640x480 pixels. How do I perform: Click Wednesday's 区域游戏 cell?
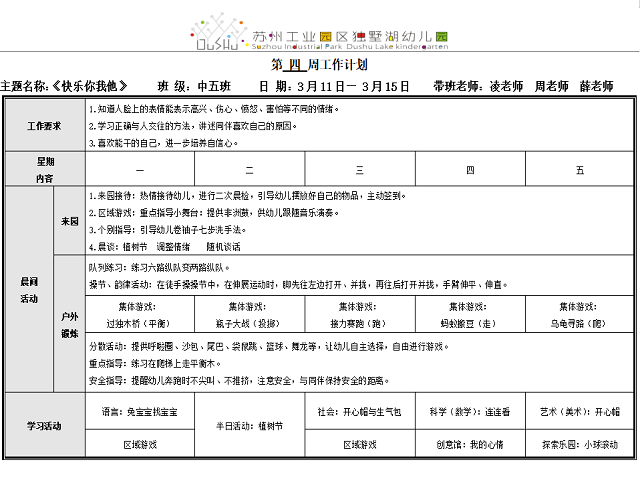(360, 444)
